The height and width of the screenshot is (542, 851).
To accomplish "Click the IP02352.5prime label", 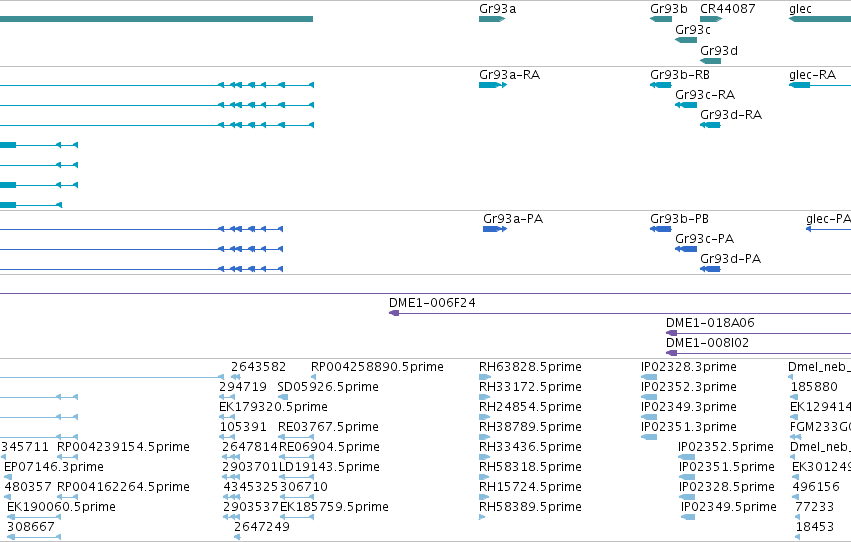I will click(x=726, y=447).
